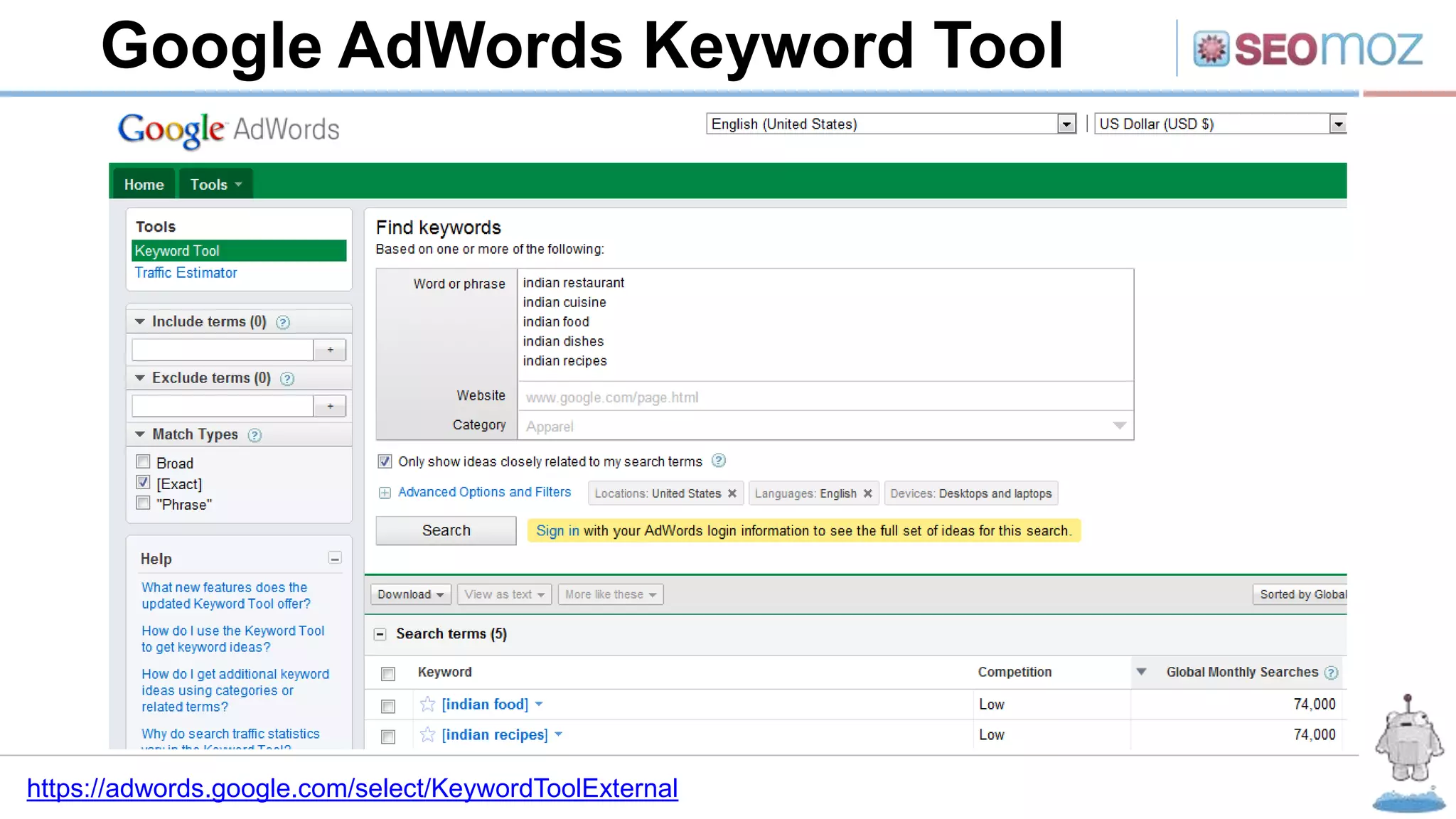Screen dimensions: 1456x819
Task: Open Traffic Estimator from sidebar
Action: [x=186, y=273]
